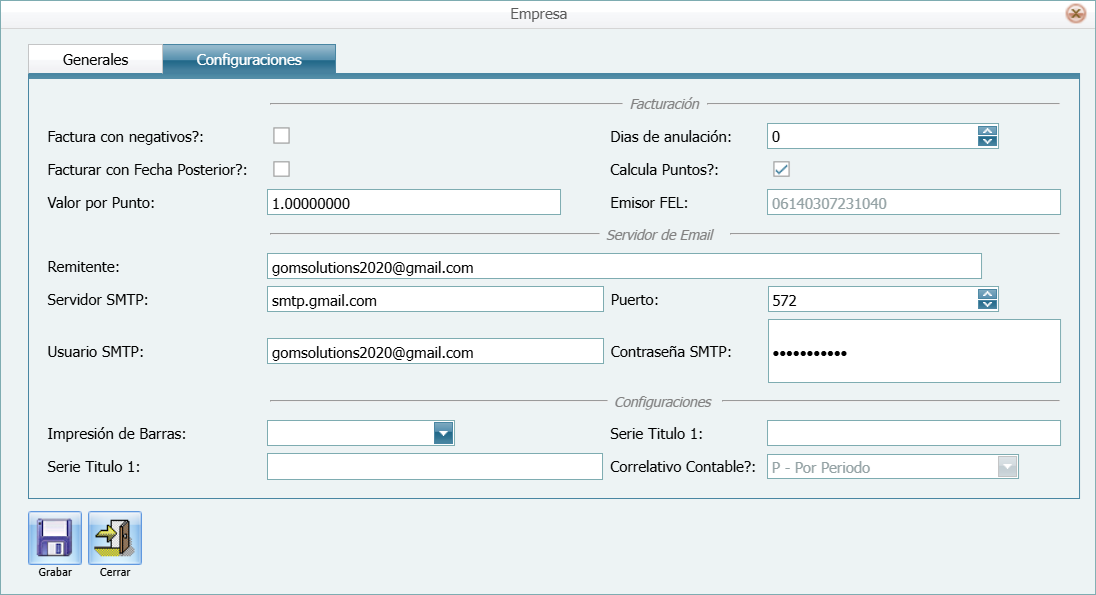The image size is (1096, 595).
Task: Enable the Factura con negativos checkbox
Action: (x=281, y=135)
